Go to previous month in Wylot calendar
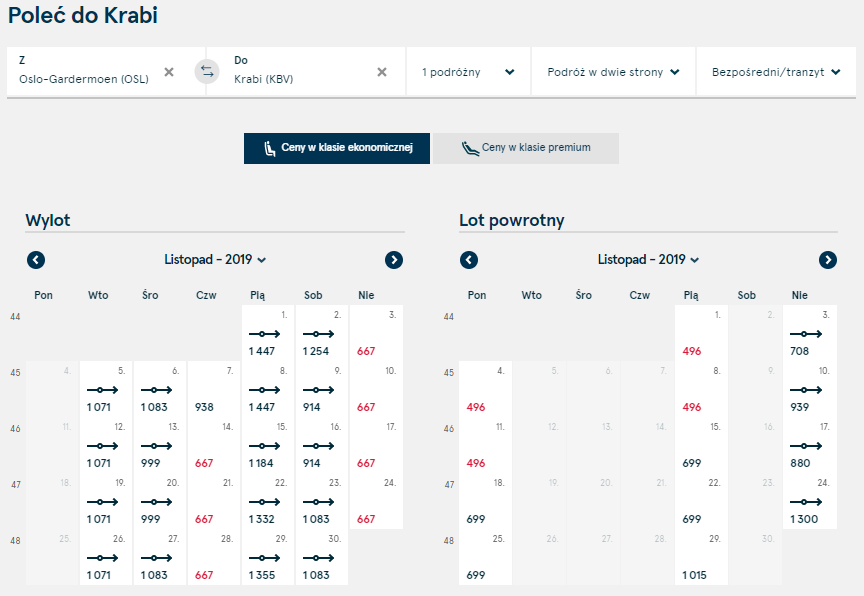This screenshot has width=864, height=596. pyautogui.click(x=36, y=260)
